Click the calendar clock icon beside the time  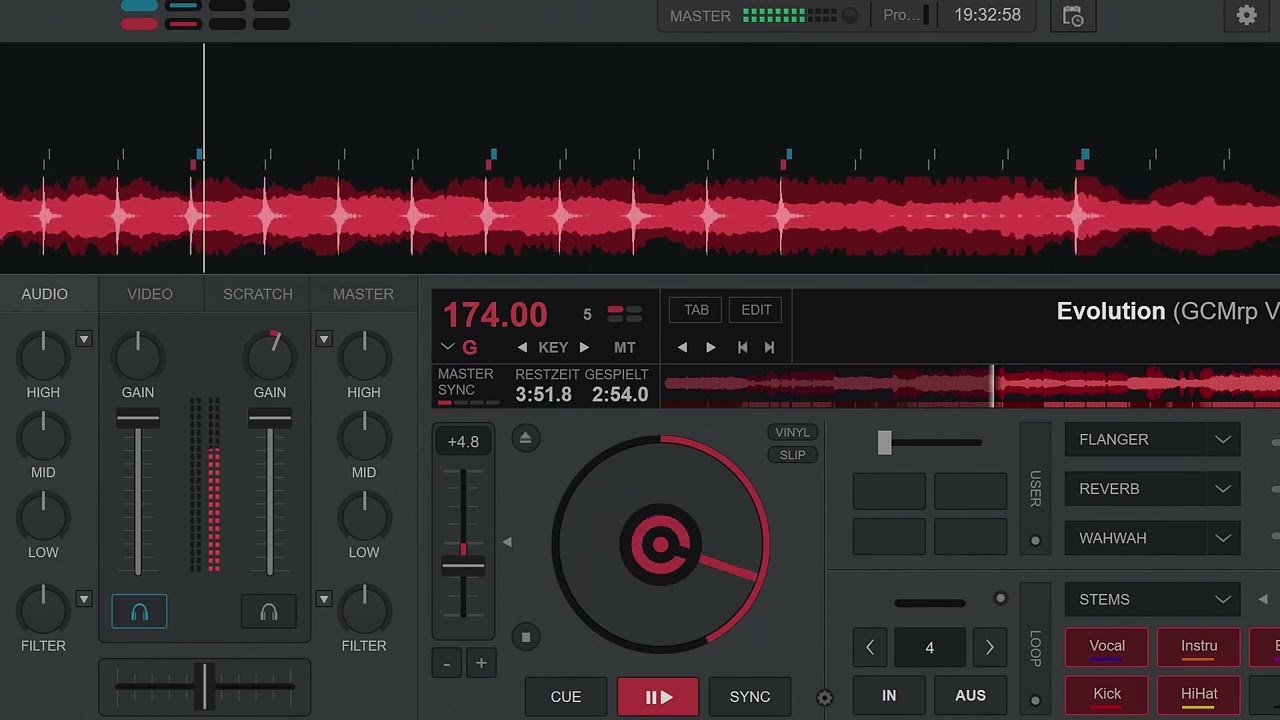(x=1073, y=16)
